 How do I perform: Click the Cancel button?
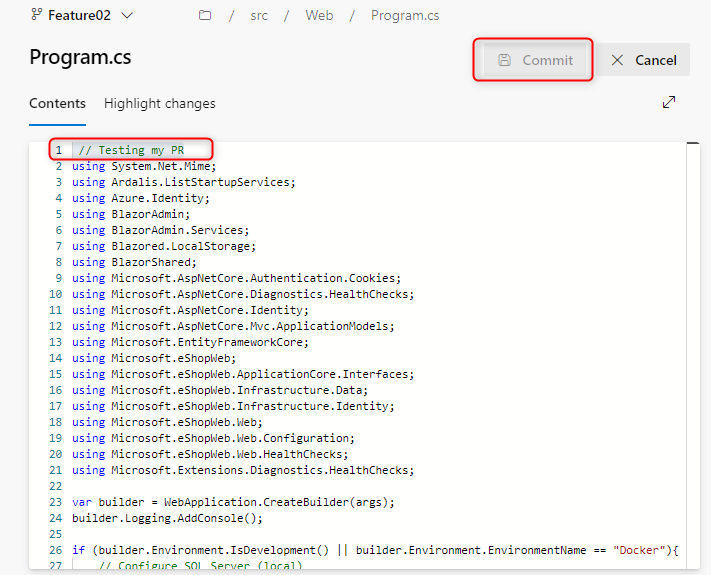click(643, 60)
